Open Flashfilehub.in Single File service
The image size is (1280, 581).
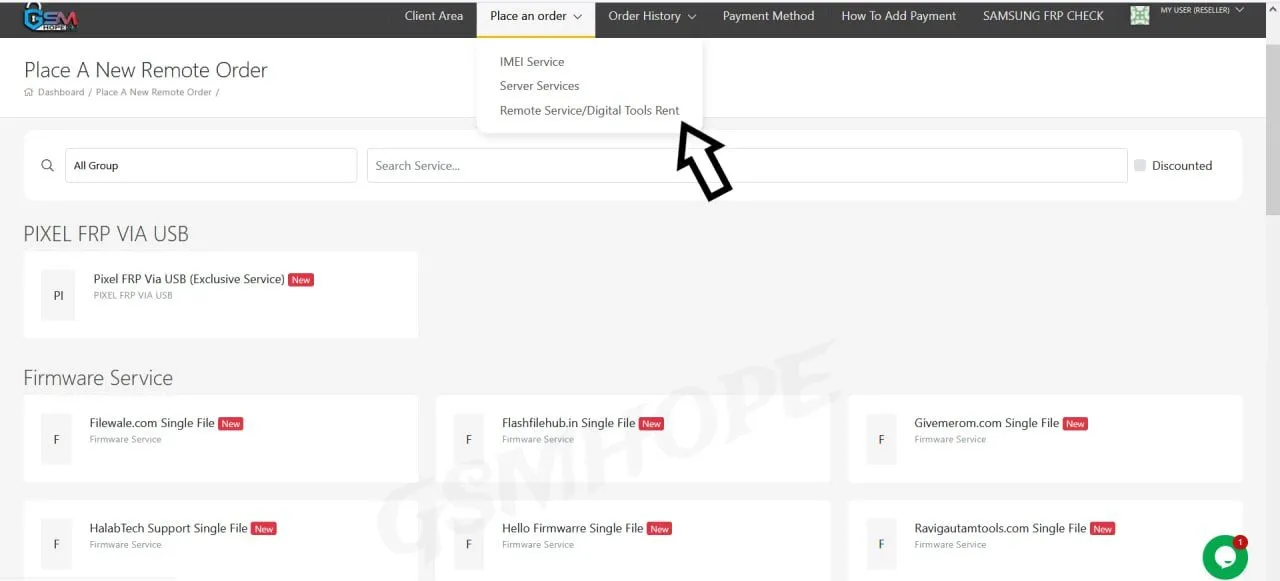click(x=568, y=423)
